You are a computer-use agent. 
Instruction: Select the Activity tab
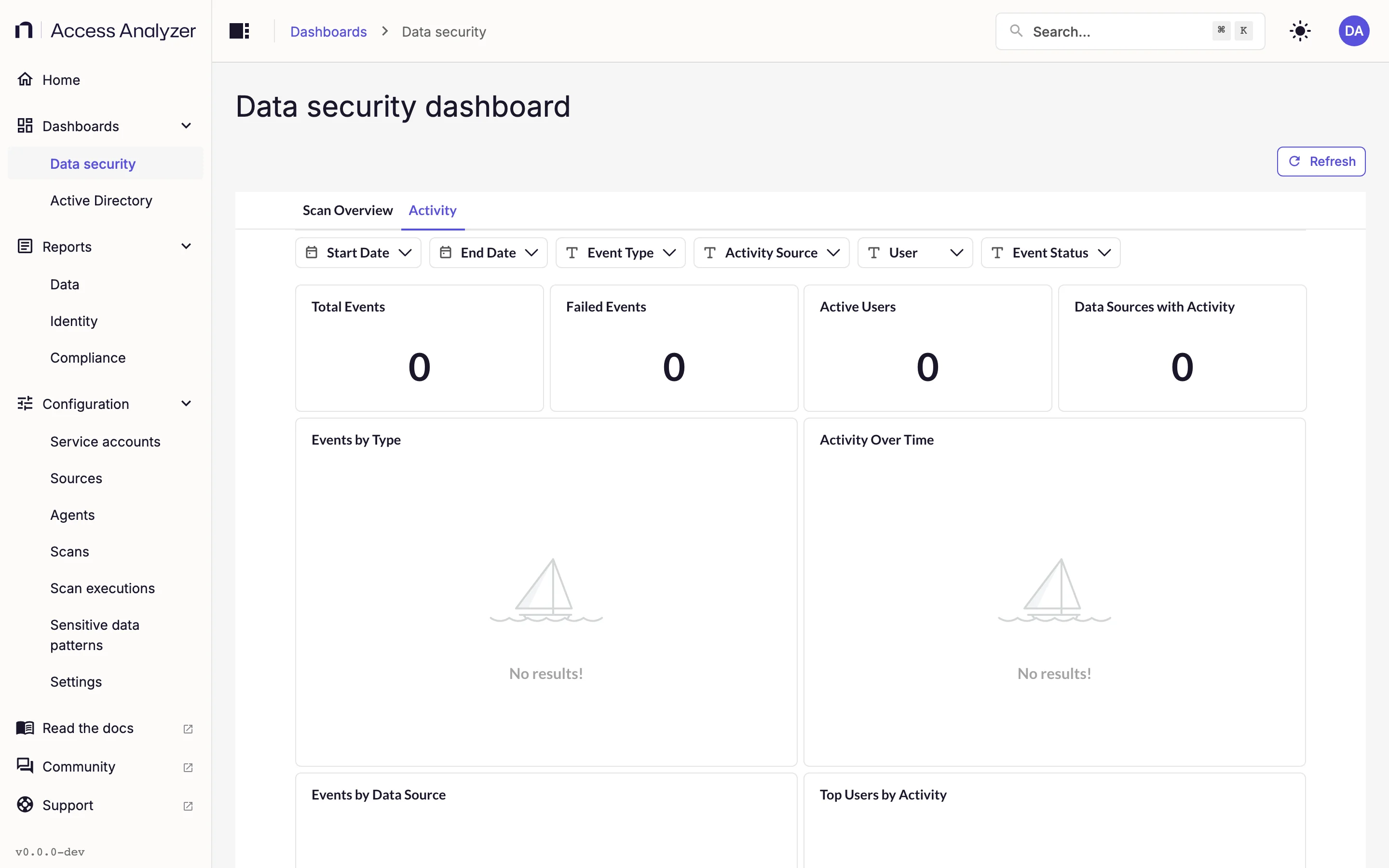(433, 211)
